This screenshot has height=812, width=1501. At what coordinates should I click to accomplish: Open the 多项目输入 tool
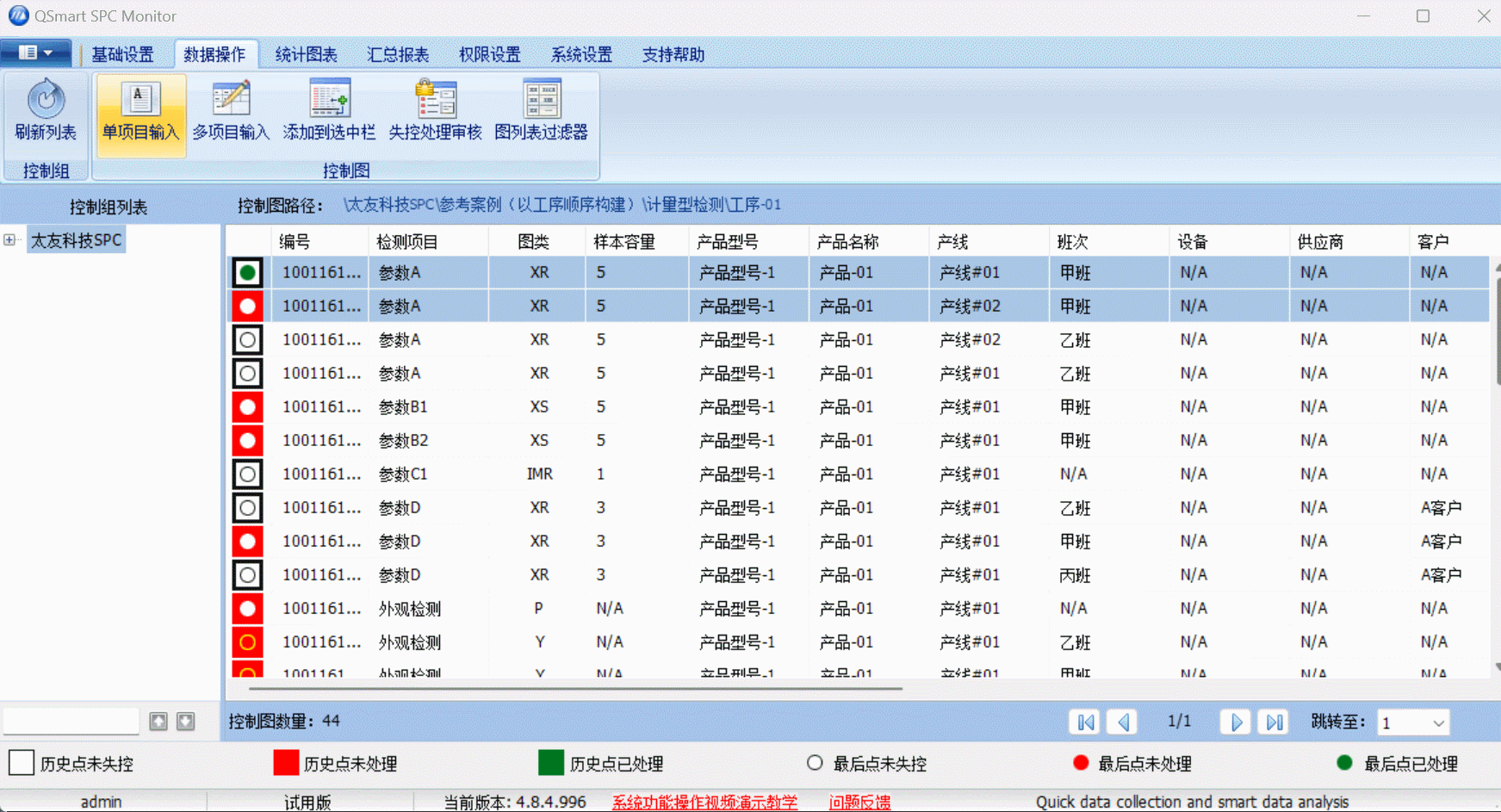pyautogui.click(x=230, y=114)
